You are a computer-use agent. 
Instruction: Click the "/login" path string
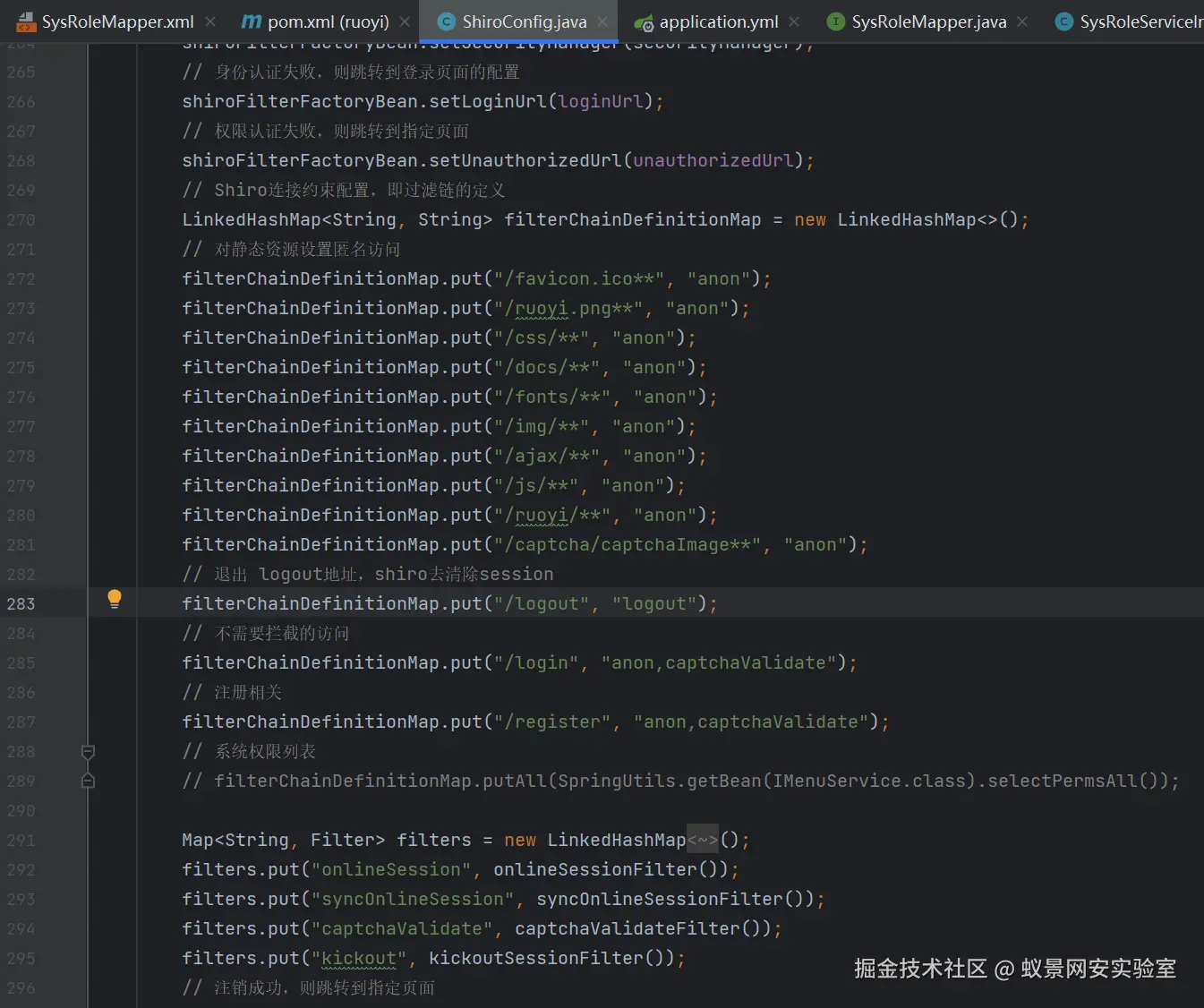[537, 662]
